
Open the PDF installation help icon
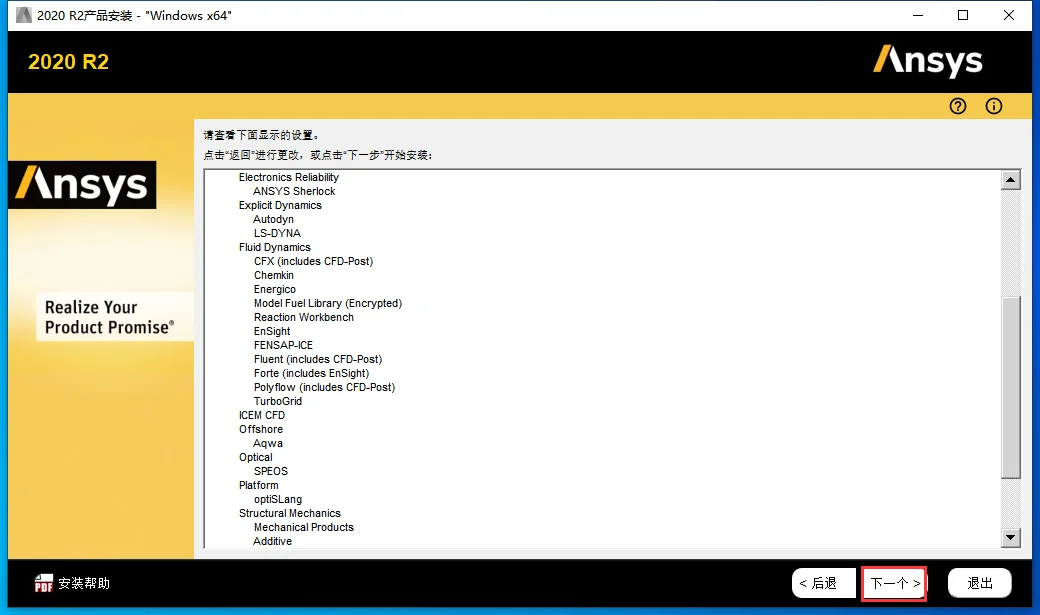pos(44,583)
